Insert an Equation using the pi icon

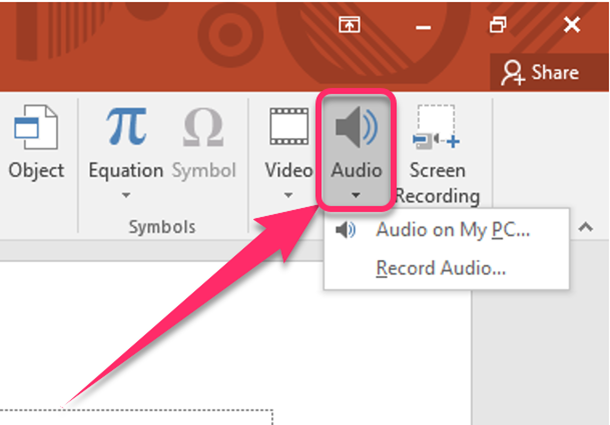pyautogui.click(x=126, y=126)
